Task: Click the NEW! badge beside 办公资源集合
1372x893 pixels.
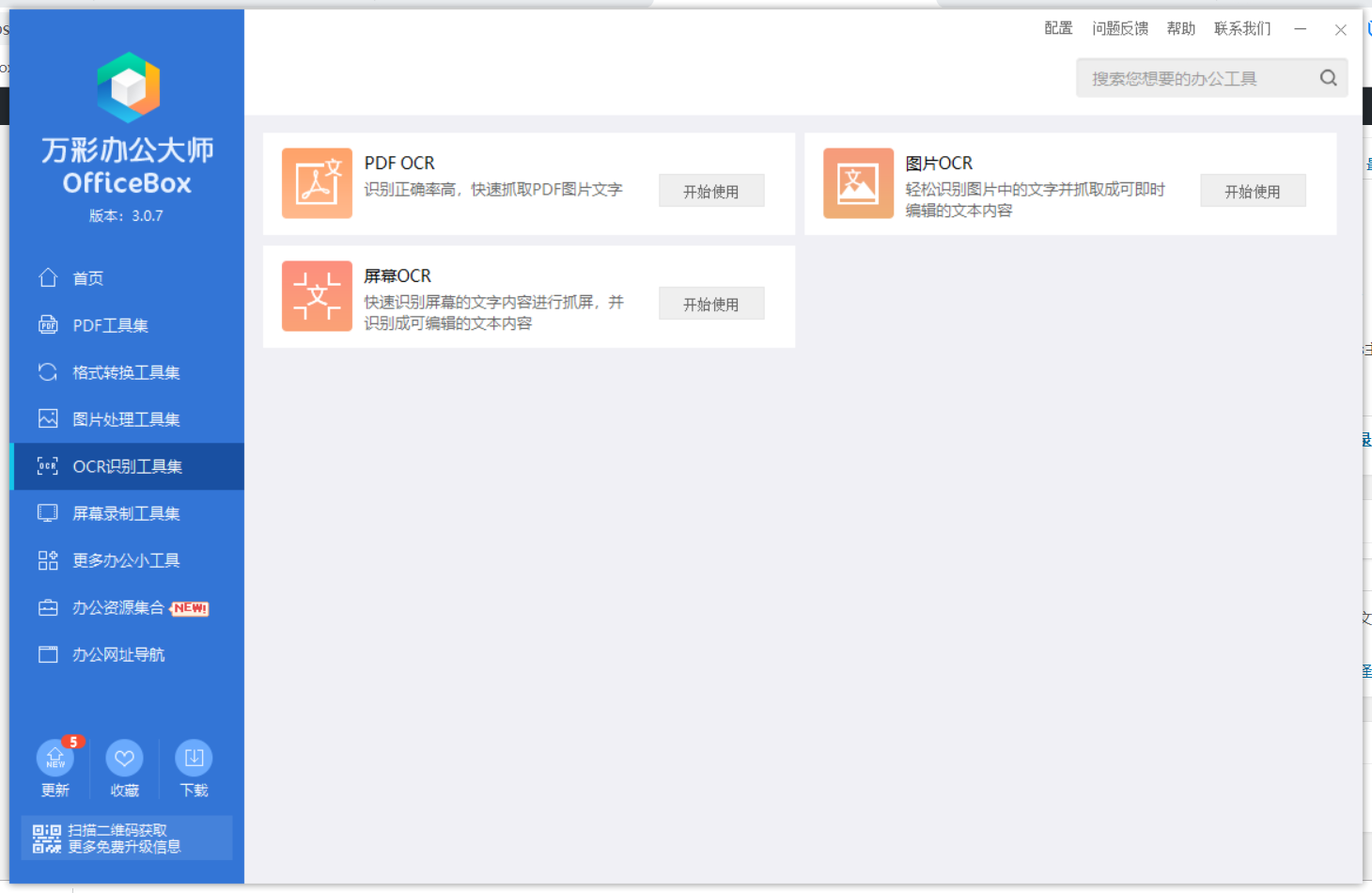Action: pos(190,608)
